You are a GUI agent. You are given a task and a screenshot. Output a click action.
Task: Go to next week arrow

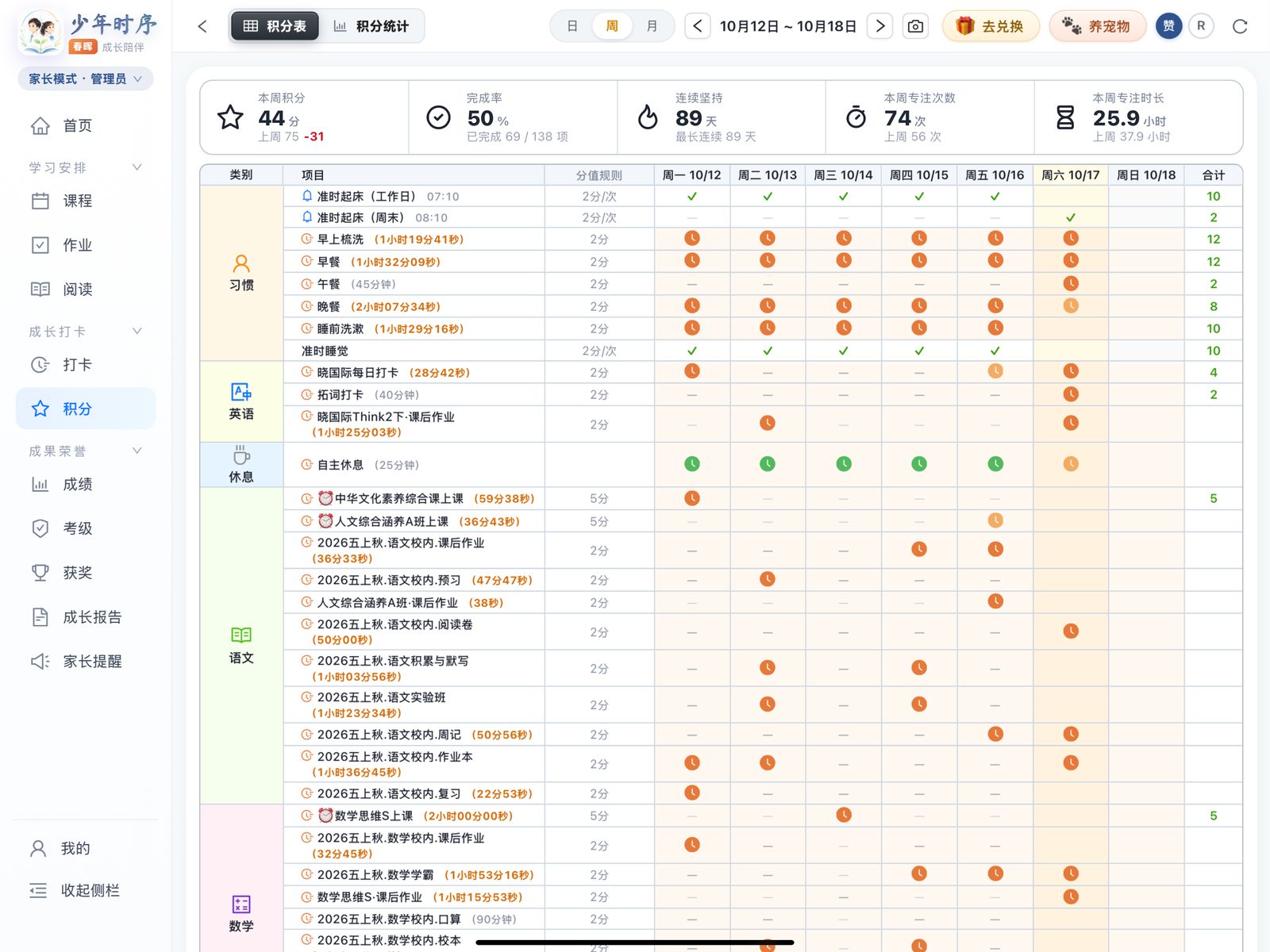(x=879, y=26)
